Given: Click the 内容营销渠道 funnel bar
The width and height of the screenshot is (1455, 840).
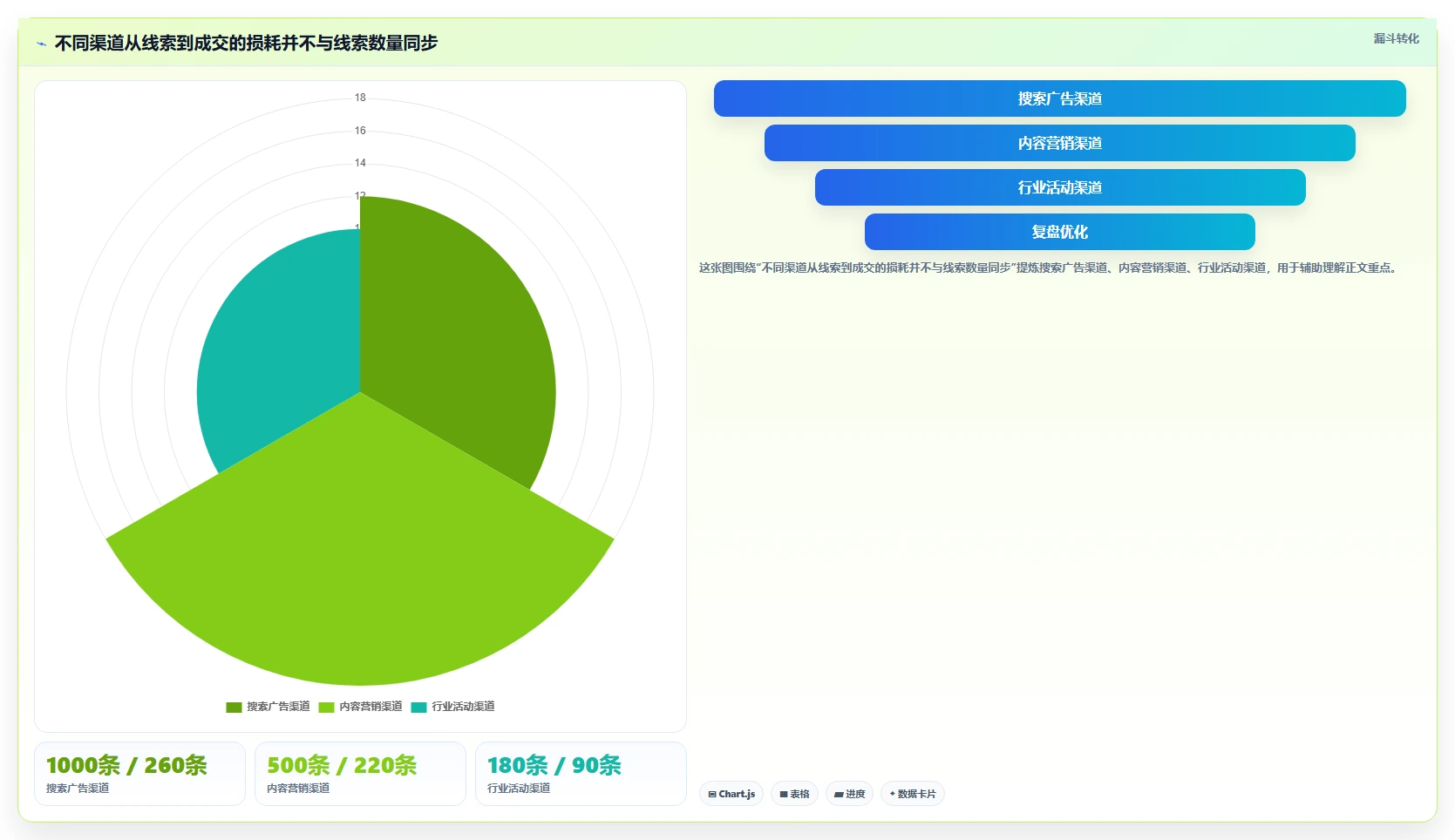Looking at the screenshot, I should 1059,143.
